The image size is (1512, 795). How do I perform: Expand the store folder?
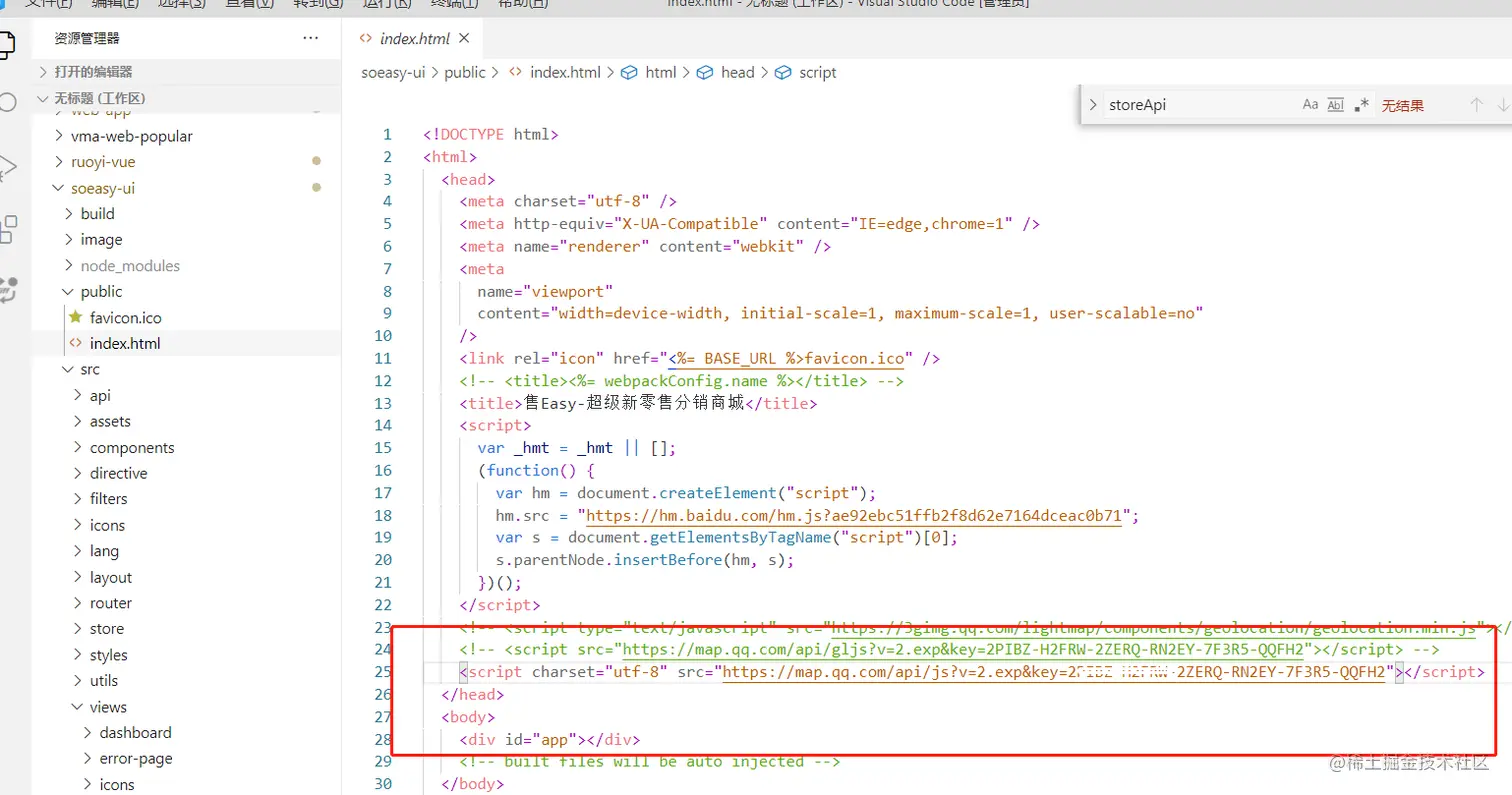pyautogui.click(x=78, y=629)
